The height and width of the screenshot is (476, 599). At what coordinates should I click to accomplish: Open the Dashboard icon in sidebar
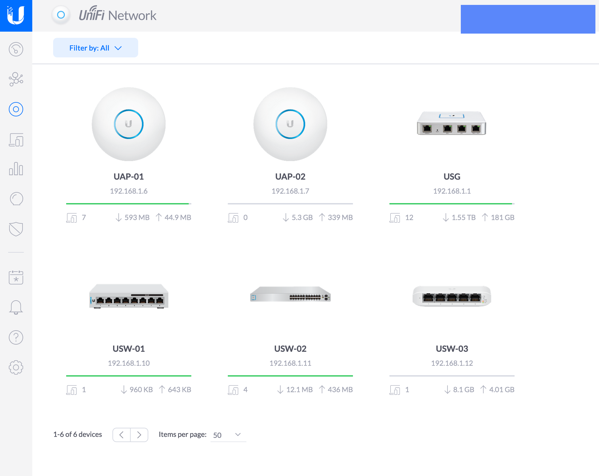[x=16, y=49]
